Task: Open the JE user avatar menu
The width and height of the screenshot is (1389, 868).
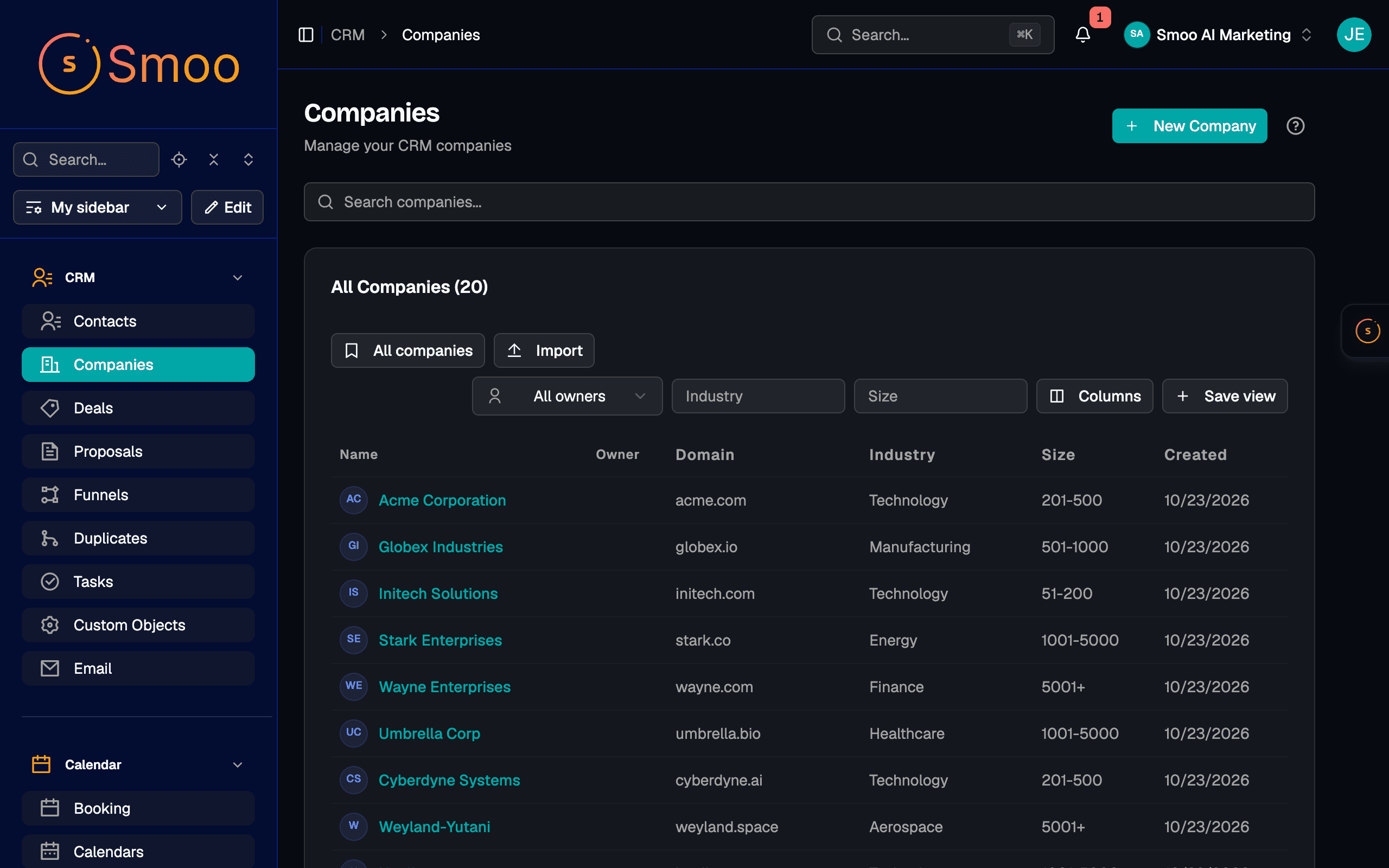Action: click(1354, 35)
